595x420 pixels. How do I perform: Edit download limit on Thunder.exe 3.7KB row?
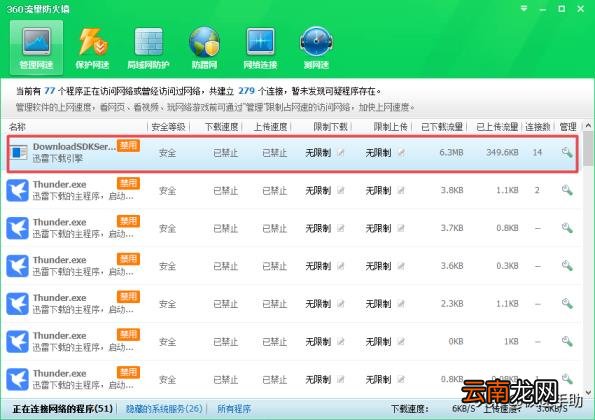(341, 228)
